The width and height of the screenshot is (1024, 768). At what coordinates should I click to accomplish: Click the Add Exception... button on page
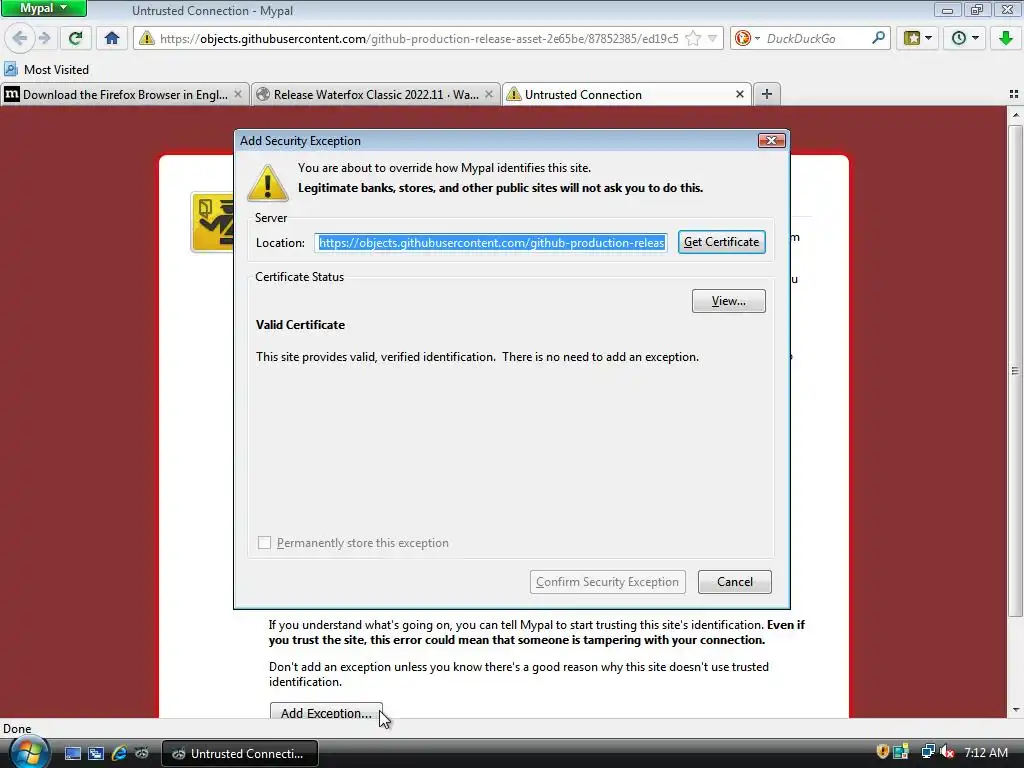pyautogui.click(x=326, y=712)
